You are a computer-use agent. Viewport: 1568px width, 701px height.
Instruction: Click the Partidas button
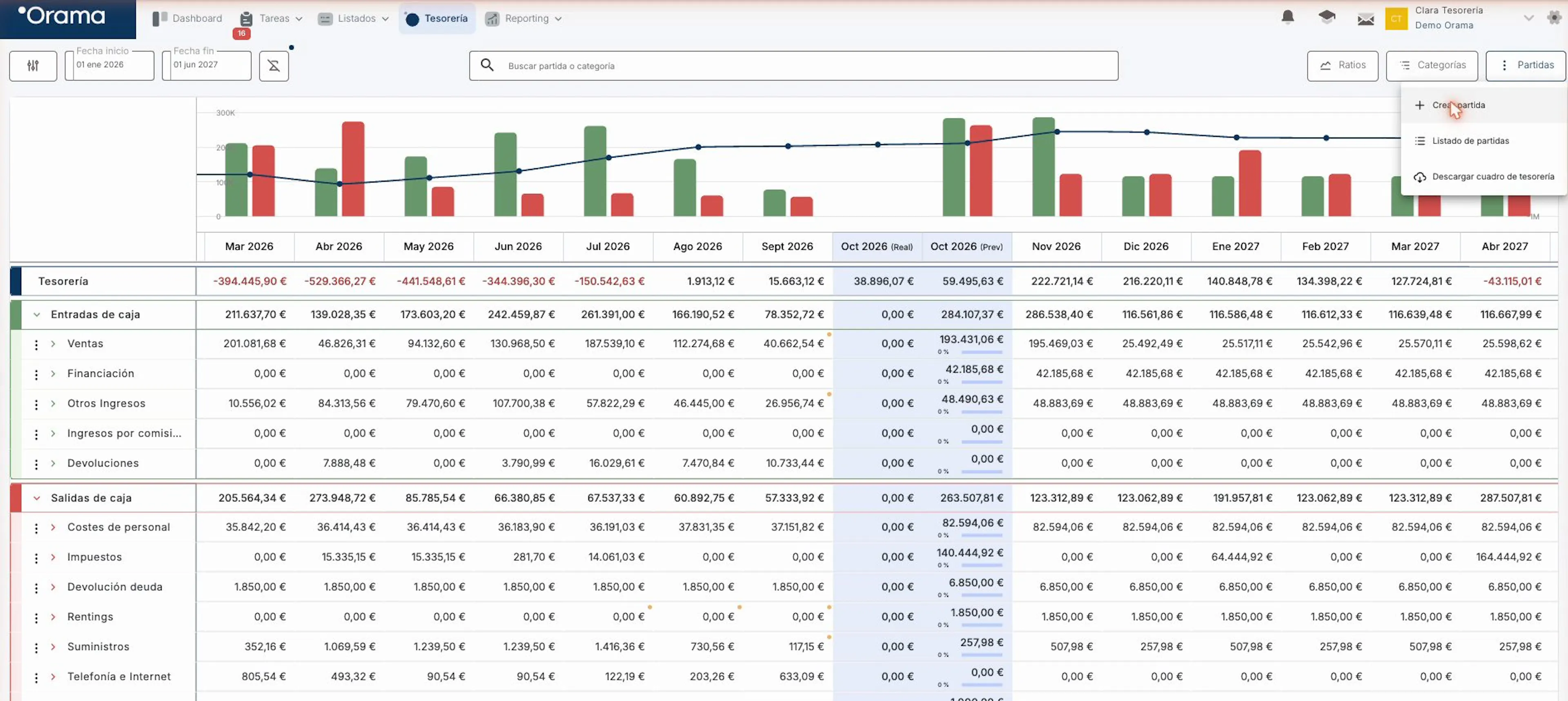[1526, 66]
